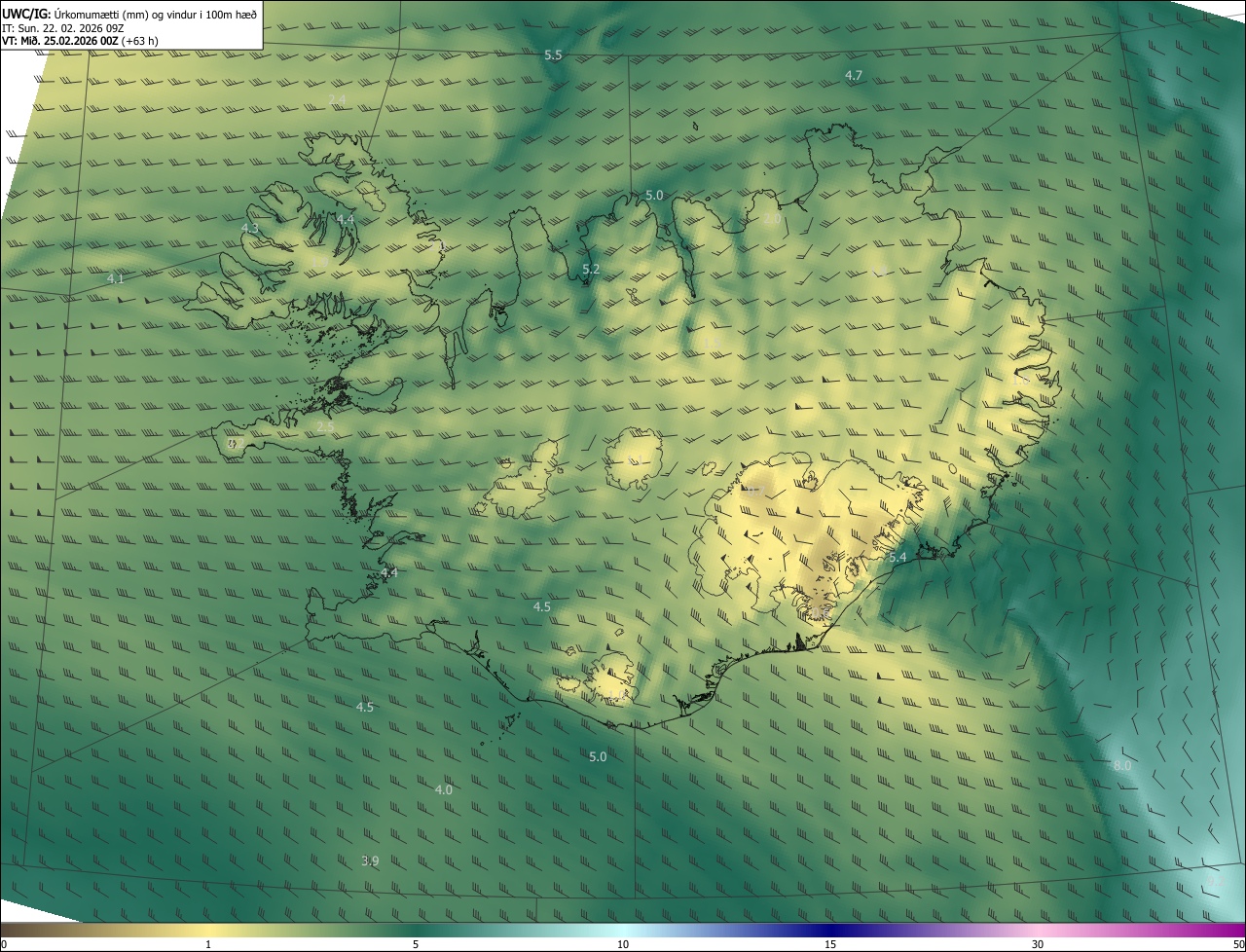Viewport: 1246px width, 952px height.
Task: Click the 8.0 value label on the map
Action: pyautogui.click(x=1122, y=765)
